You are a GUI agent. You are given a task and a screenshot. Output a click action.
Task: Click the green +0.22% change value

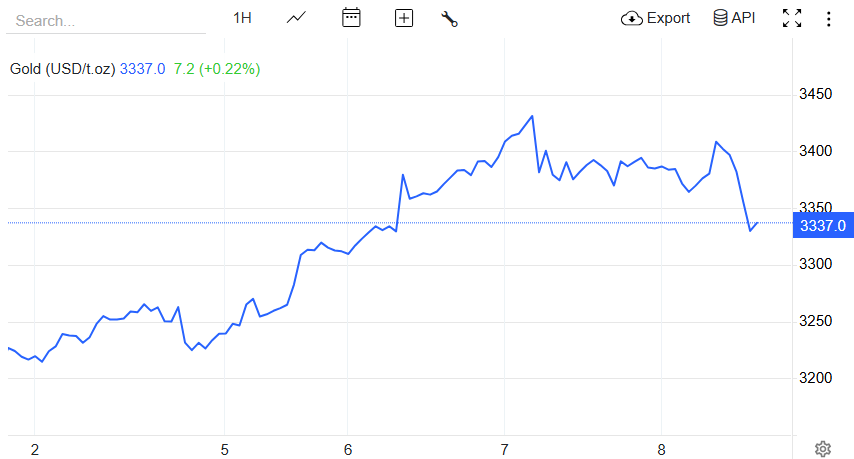(230, 69)
